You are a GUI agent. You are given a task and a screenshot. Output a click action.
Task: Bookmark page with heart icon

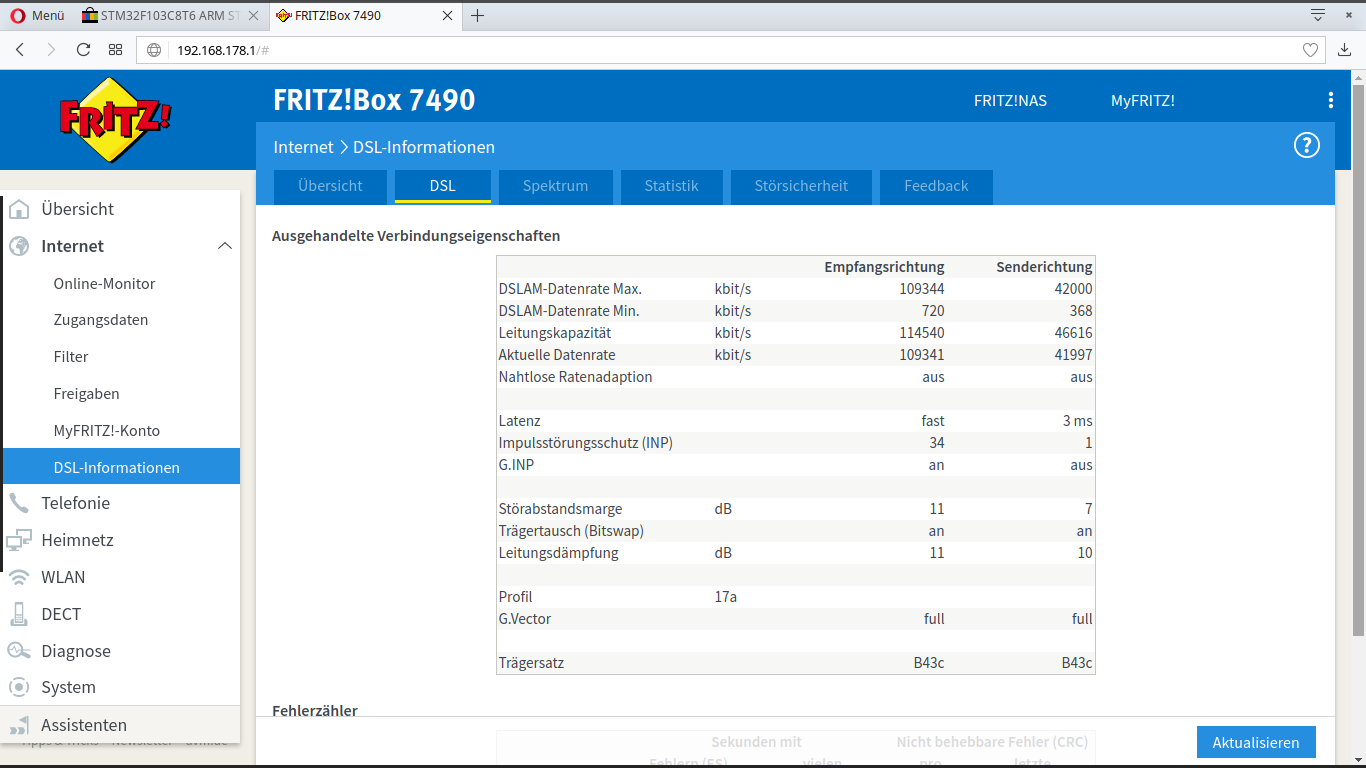(1310, 50)
